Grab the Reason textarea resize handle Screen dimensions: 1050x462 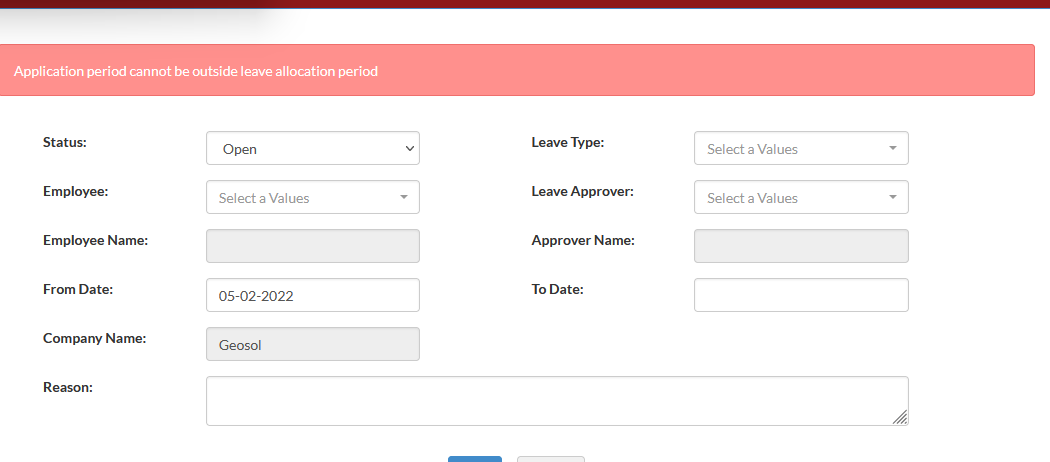901,417
